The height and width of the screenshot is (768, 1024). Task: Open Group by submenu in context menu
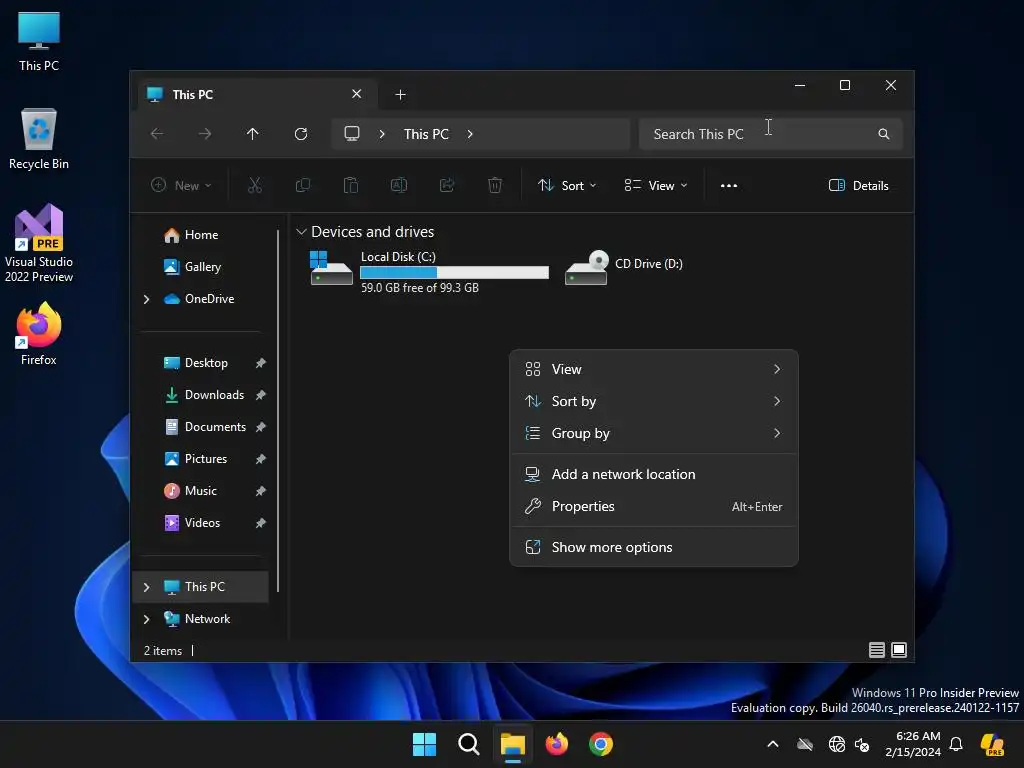pyautogui.click(x=654, y=433)
